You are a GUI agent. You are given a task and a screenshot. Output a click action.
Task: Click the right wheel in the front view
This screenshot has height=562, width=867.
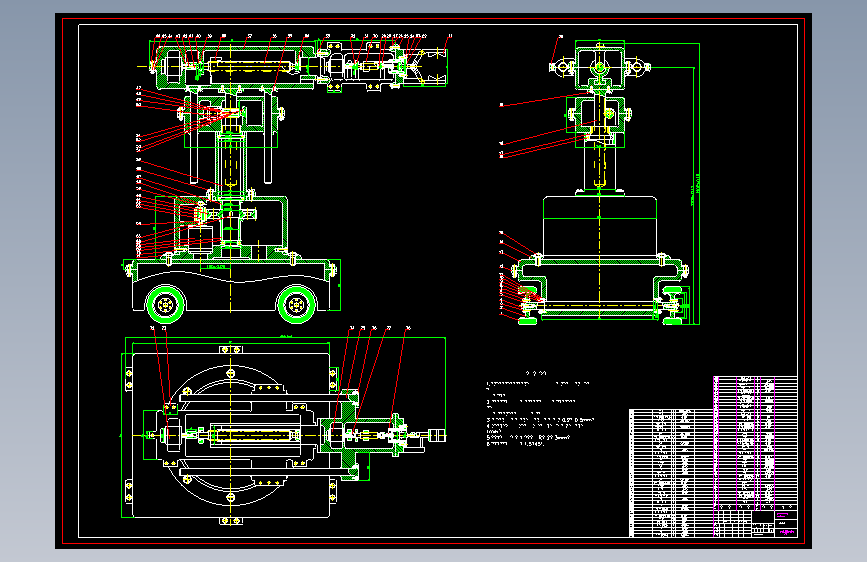click(x=296, y=304)
